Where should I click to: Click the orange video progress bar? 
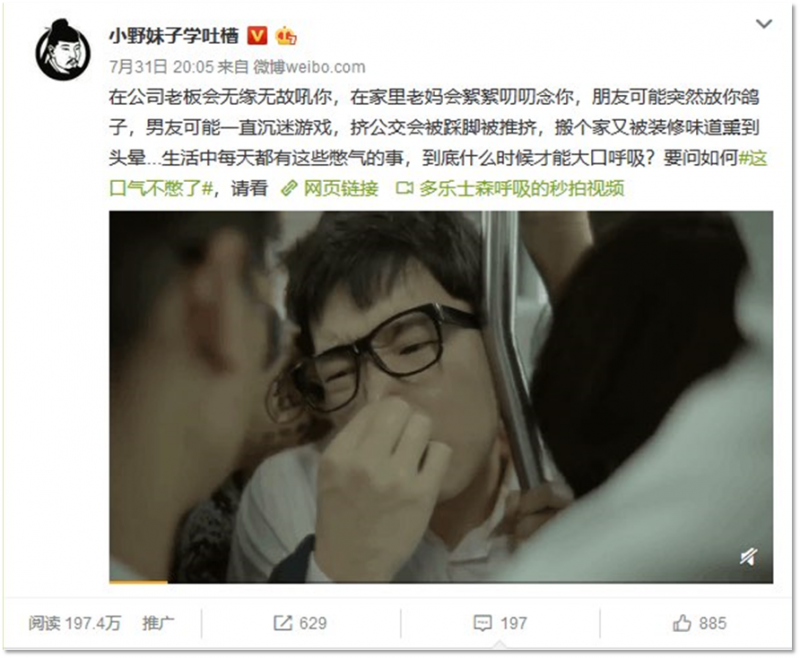click(x=138, y=581)
